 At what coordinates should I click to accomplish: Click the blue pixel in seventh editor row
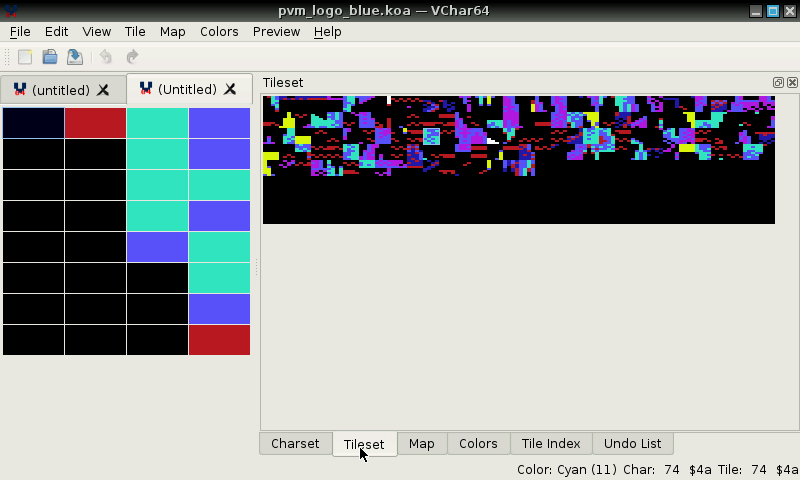tap(219, 309)
